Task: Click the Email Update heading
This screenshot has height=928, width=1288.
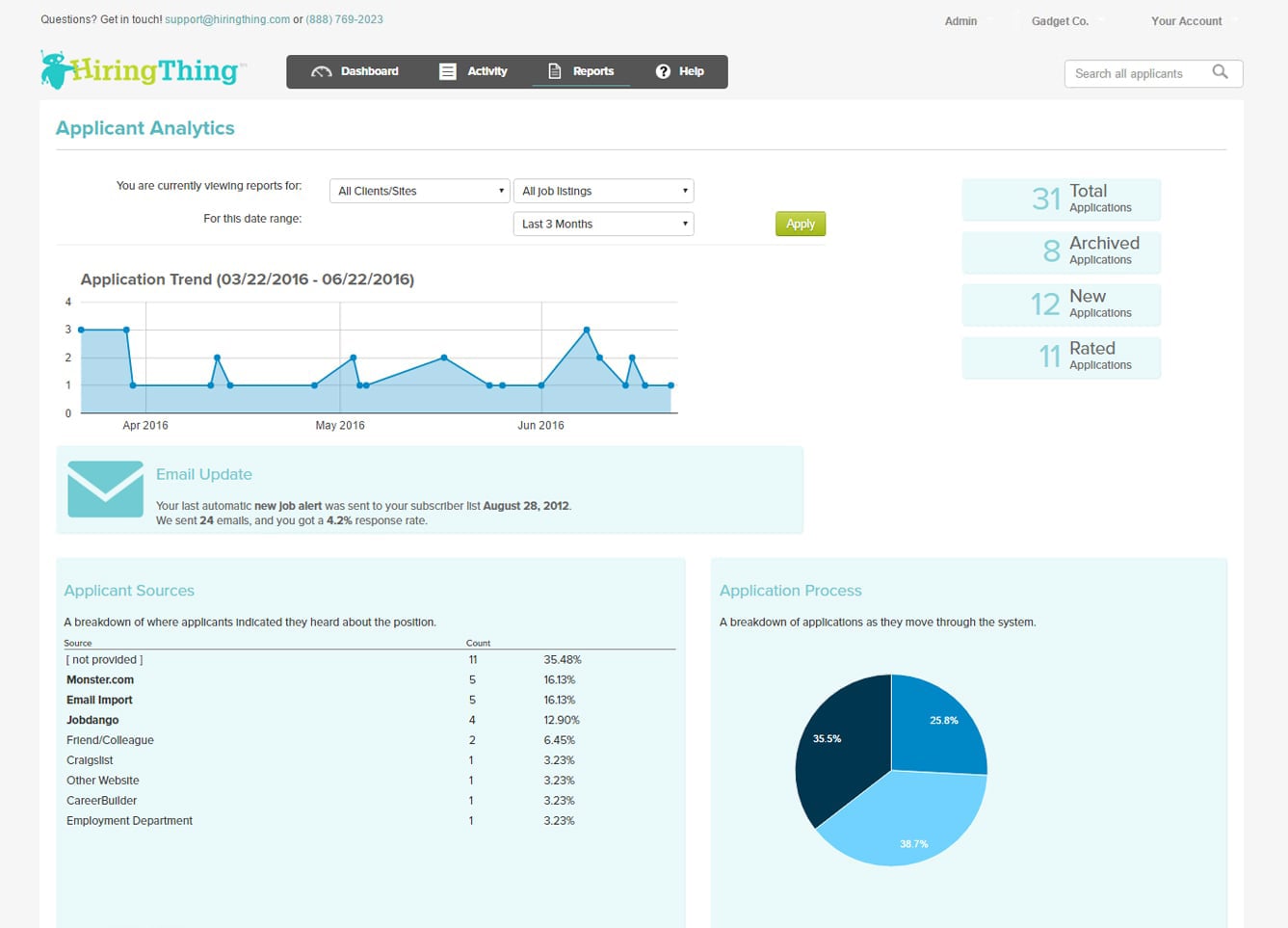Action: [x=204, y=474]
